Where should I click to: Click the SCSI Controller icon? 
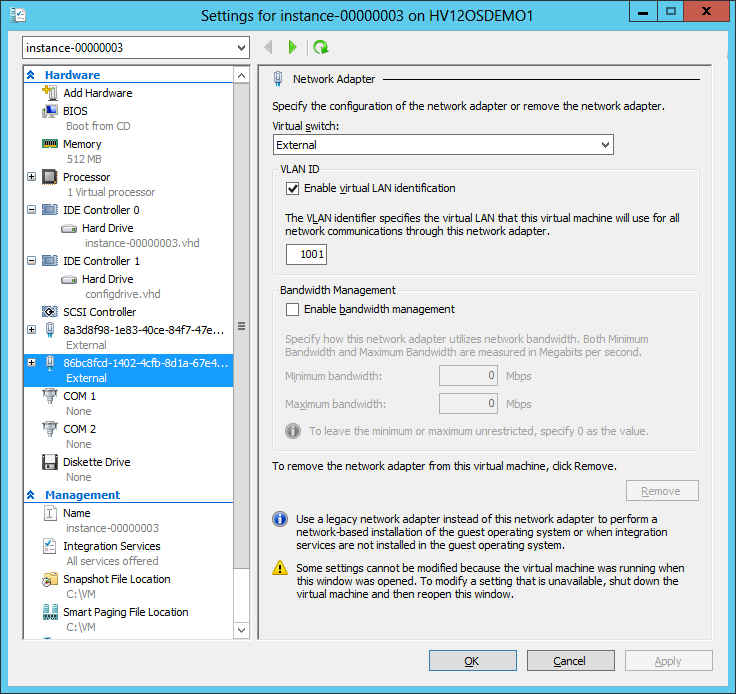(50, 312)
